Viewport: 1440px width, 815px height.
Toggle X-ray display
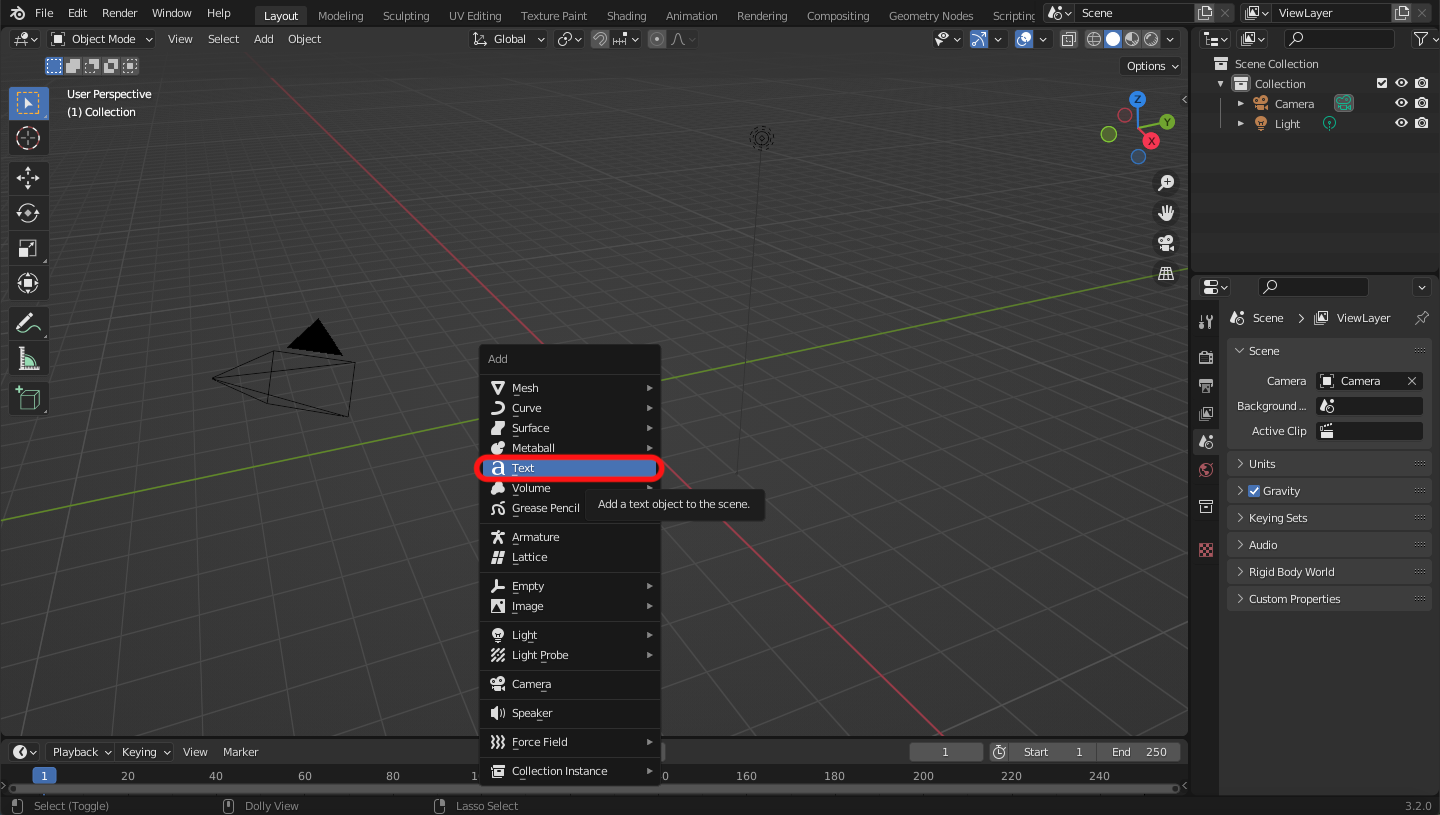point(1068,39)
